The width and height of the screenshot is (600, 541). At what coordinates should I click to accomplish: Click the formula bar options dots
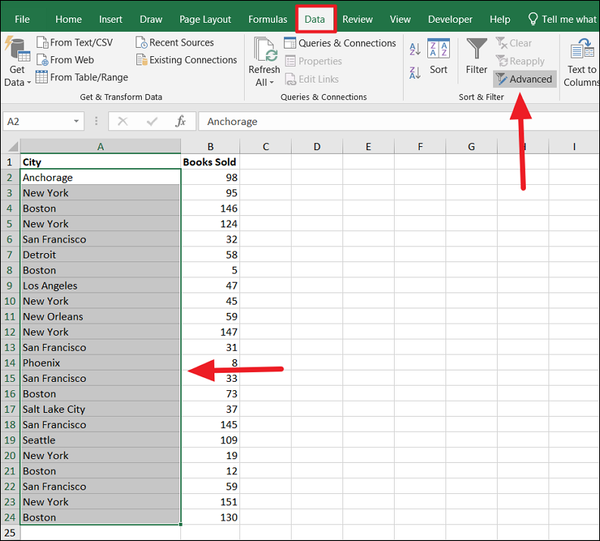coord(96,121)
